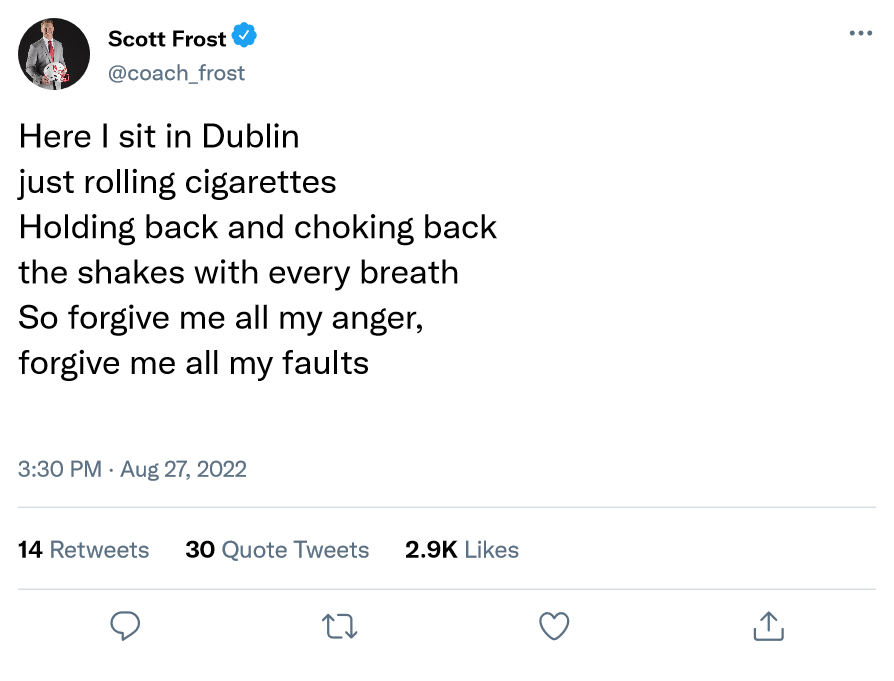Image resolution: width=894 pixels, height=681 pixels.
Task: Click the reply speech bubble icon
Action: (125, 626)
